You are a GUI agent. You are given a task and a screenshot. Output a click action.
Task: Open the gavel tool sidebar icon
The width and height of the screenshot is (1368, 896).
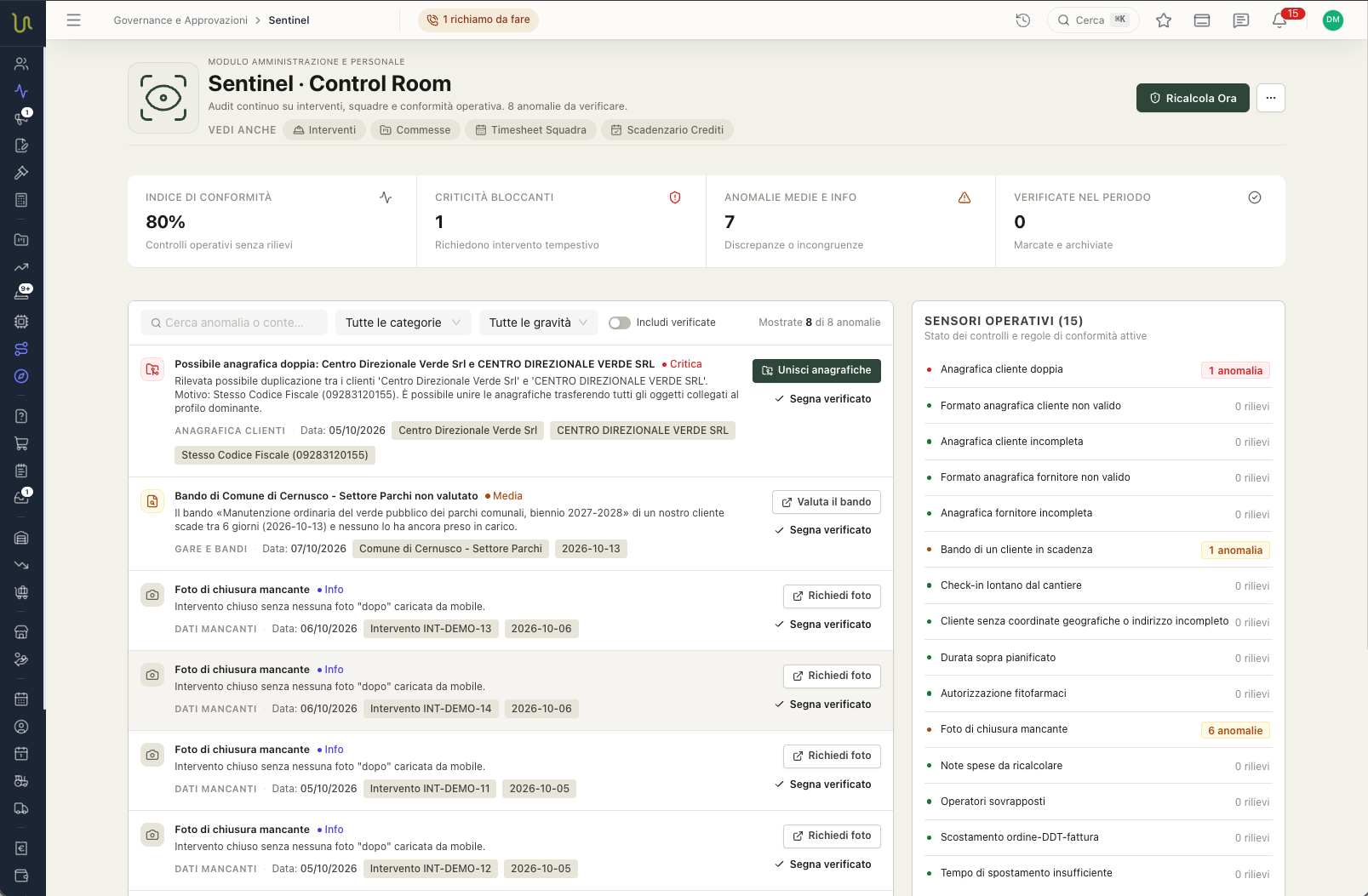[x=22, y=173]
